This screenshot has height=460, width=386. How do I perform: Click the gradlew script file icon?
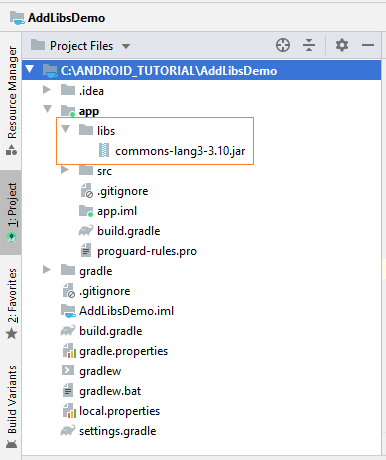point(68,370)
